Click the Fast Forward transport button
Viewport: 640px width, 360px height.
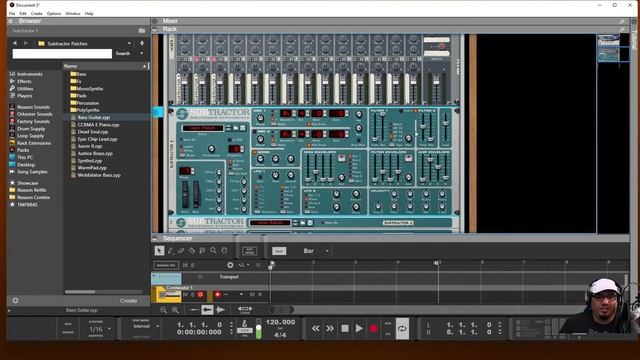point(330,328)
